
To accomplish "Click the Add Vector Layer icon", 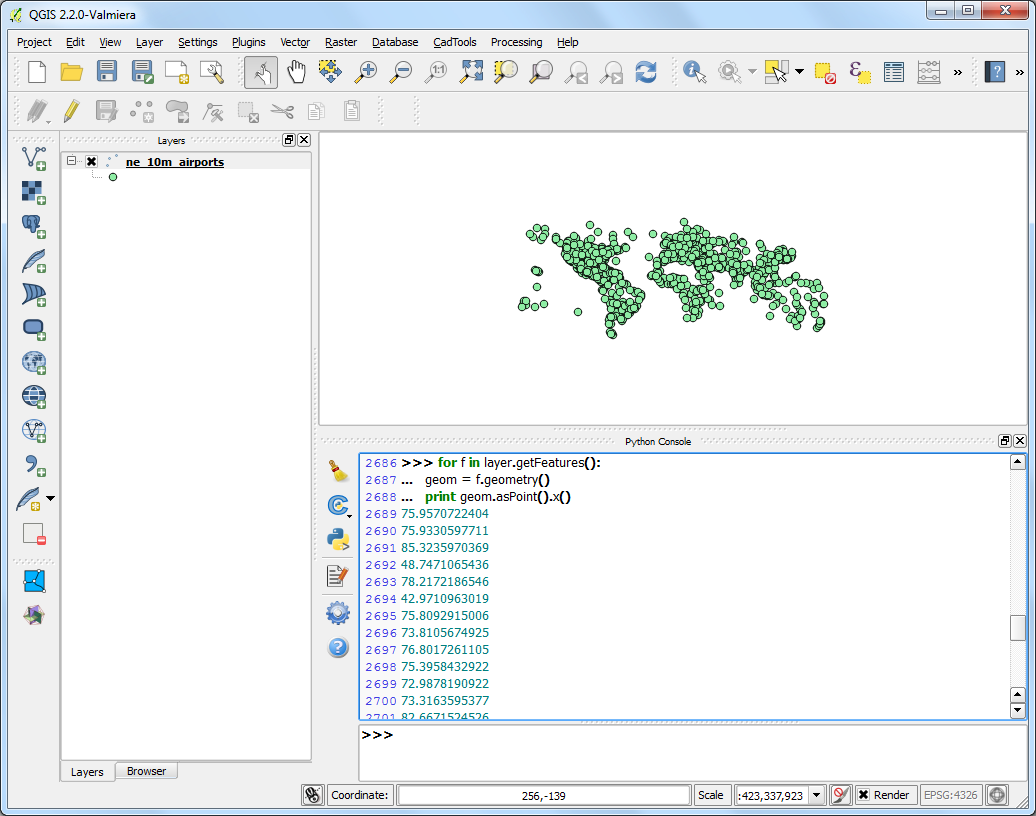I will (34, 157).
